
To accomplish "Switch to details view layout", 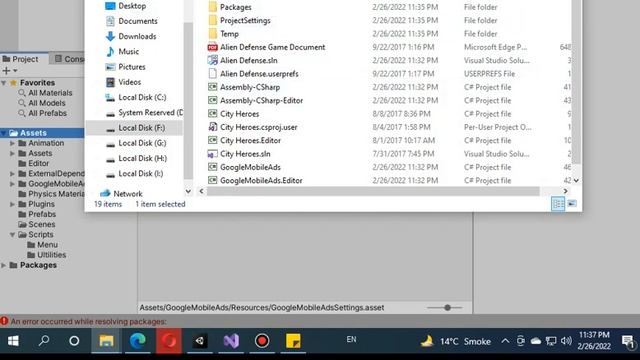I will point(558,204).
